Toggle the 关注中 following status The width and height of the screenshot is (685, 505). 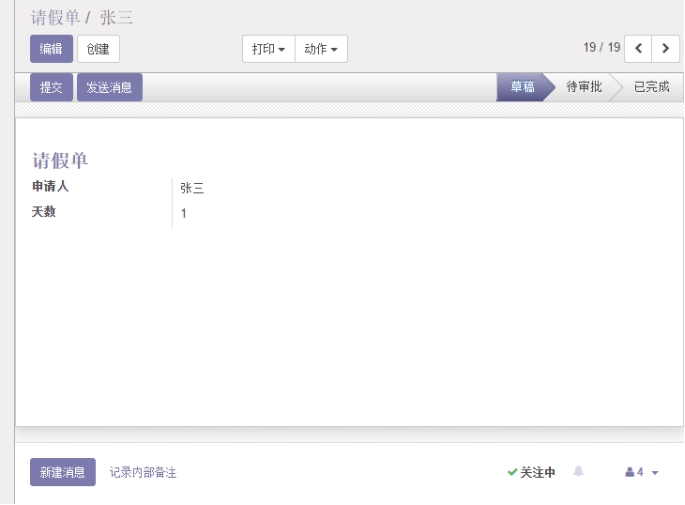(531, 472)
